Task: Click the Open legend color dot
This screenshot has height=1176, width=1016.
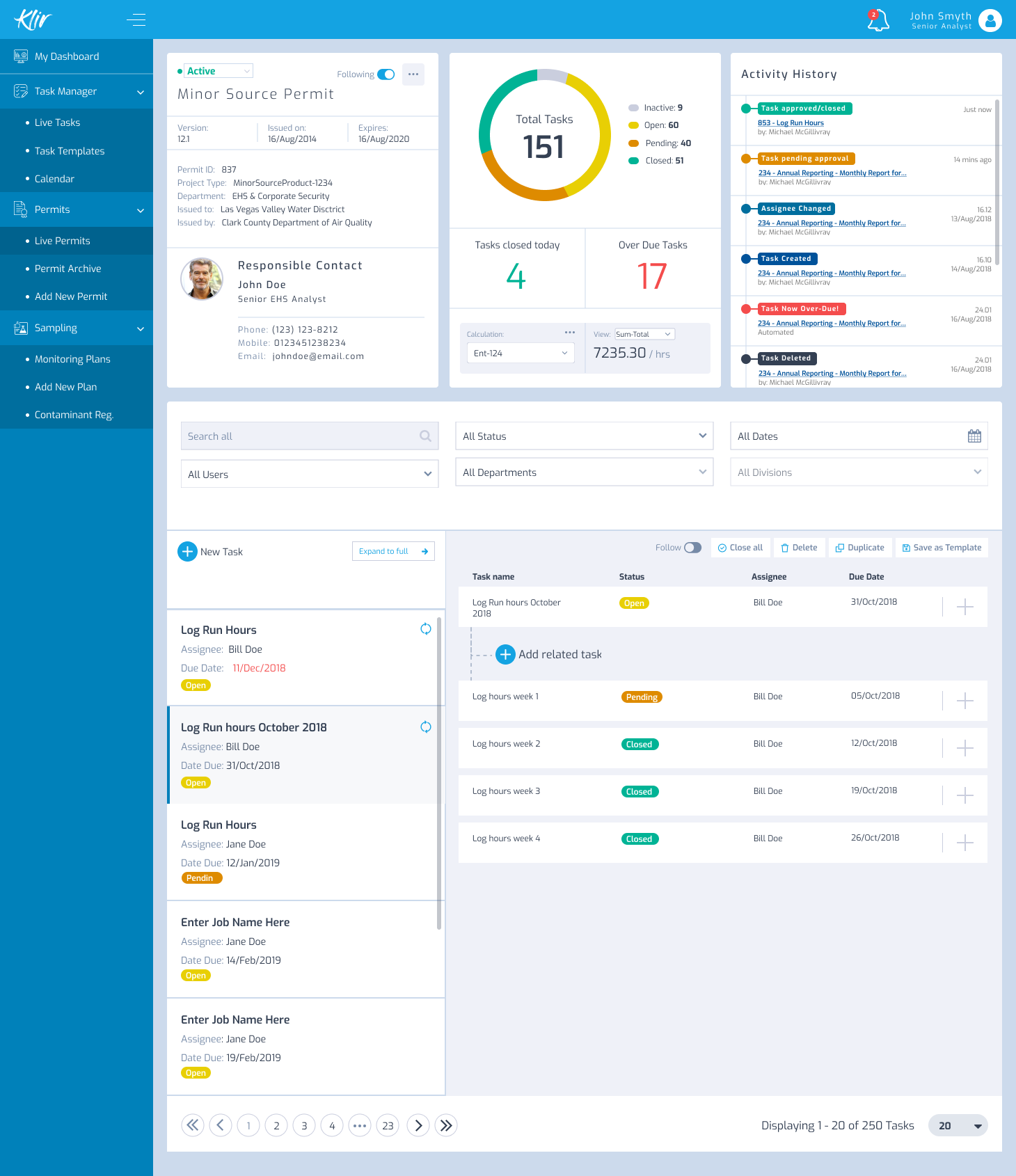Action: point(633,125)
